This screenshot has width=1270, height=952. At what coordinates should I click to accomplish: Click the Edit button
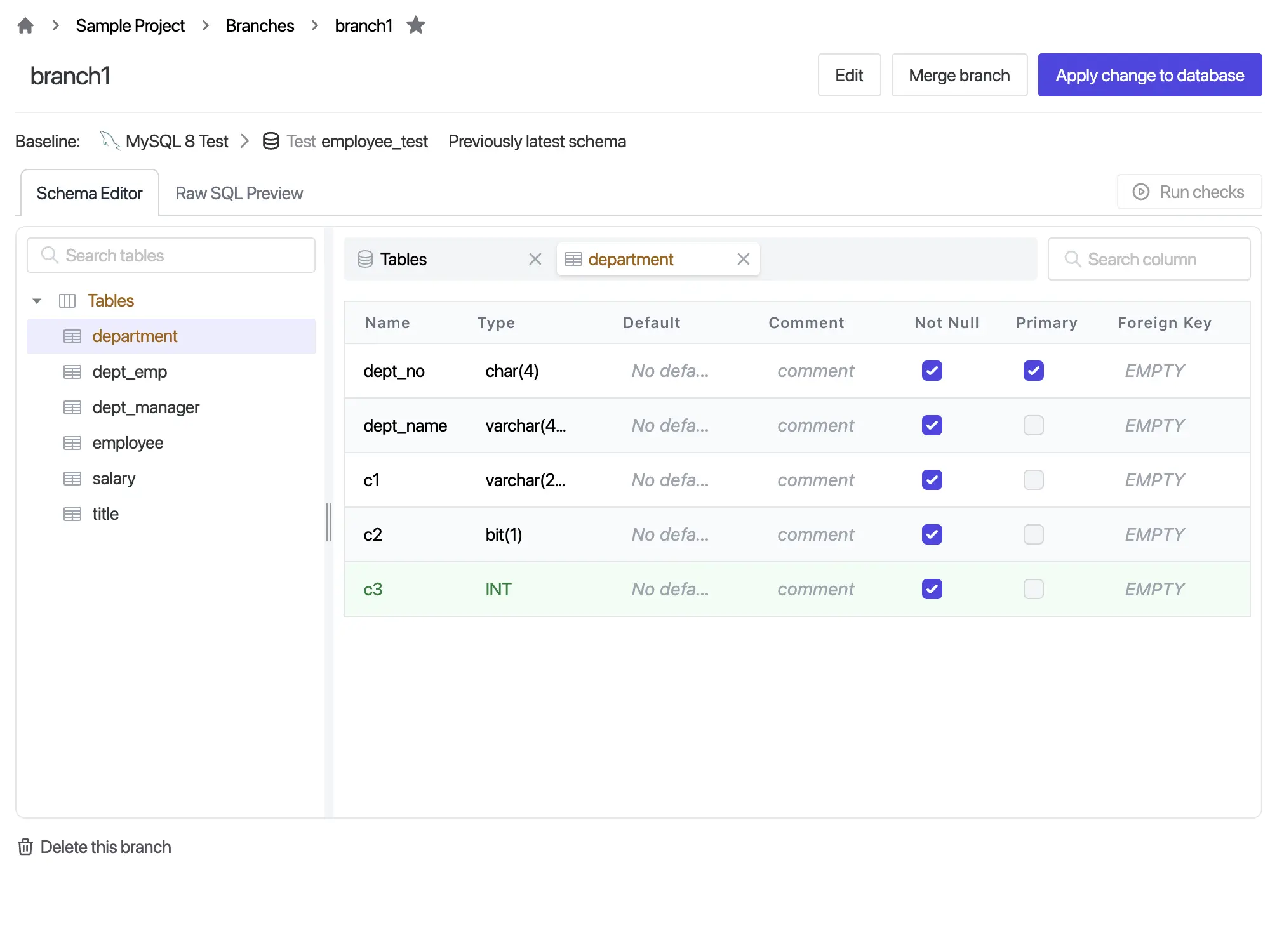tap(849, 75)
